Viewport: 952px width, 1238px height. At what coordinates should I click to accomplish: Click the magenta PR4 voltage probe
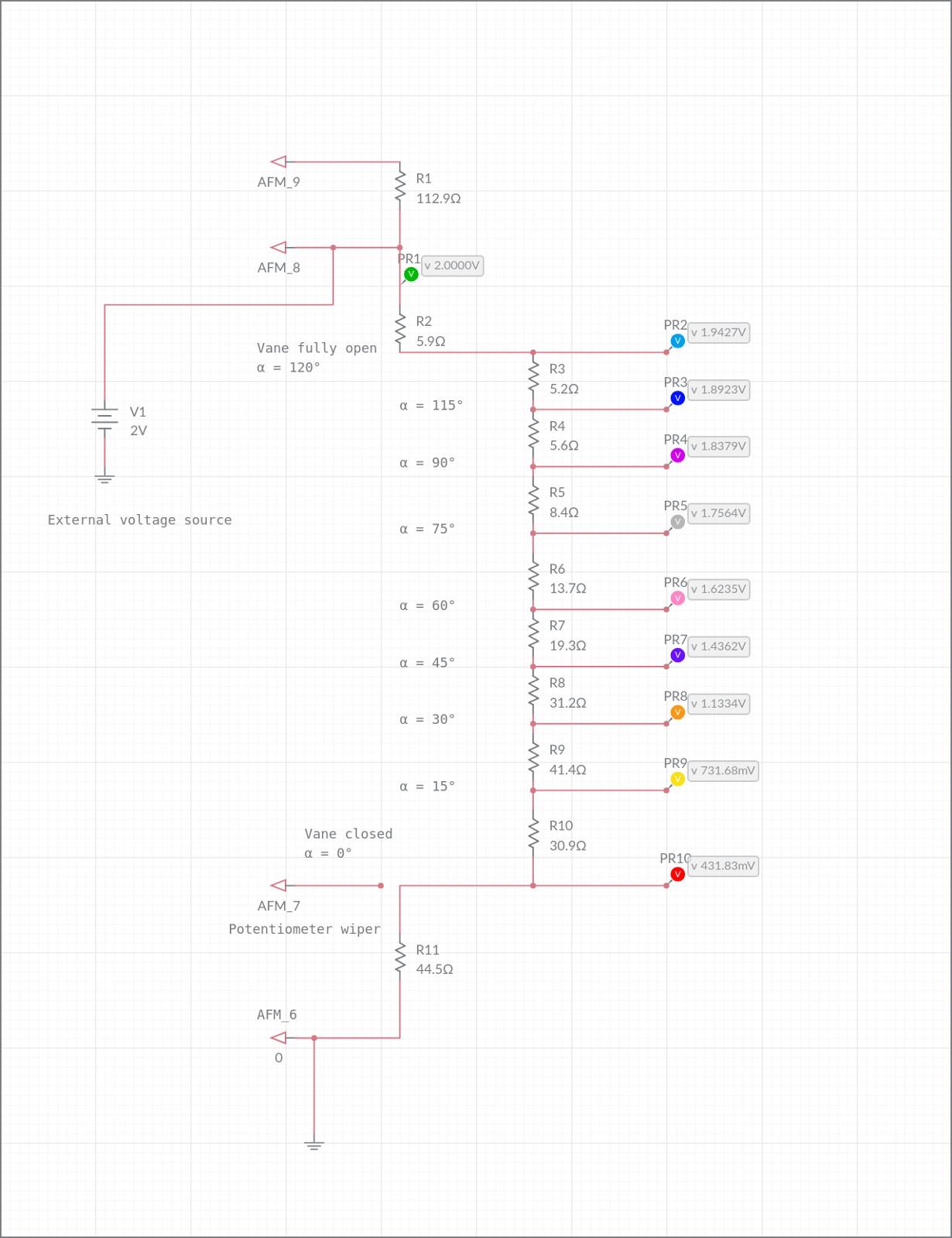677,455
